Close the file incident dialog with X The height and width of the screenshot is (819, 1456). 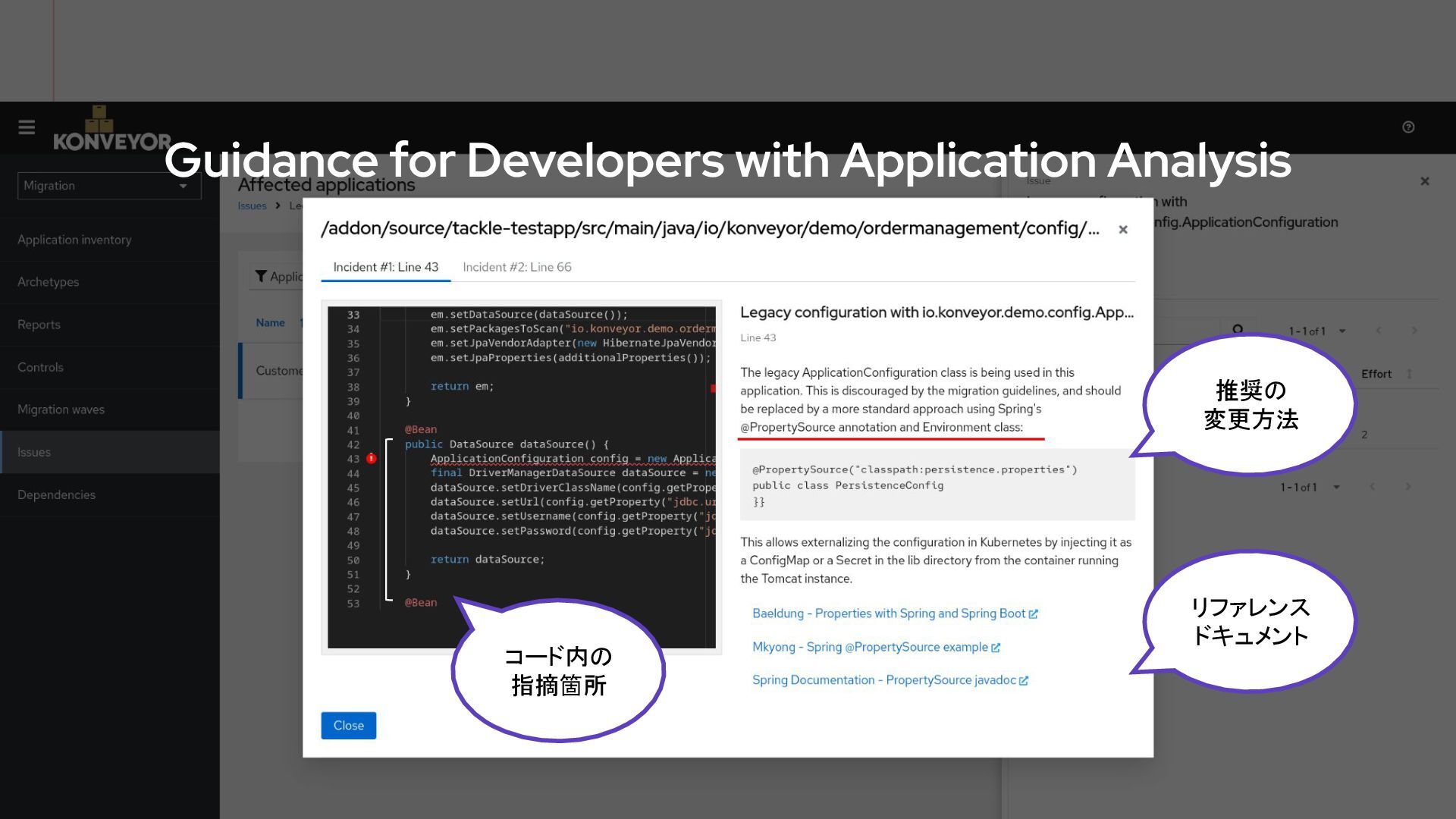pos(1123,230)
